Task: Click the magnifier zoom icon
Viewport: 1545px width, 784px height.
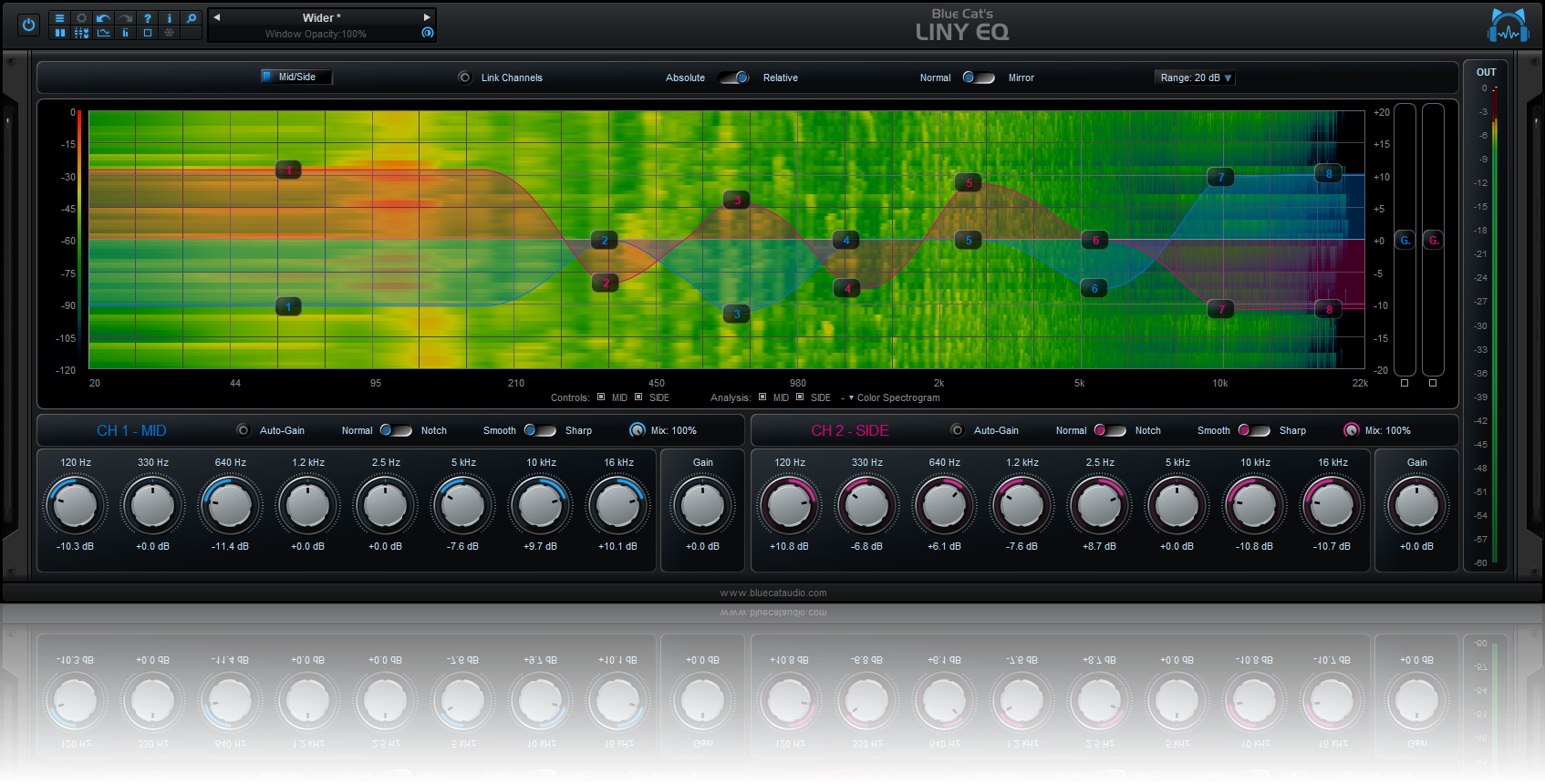Action: (x=191, y=18)
